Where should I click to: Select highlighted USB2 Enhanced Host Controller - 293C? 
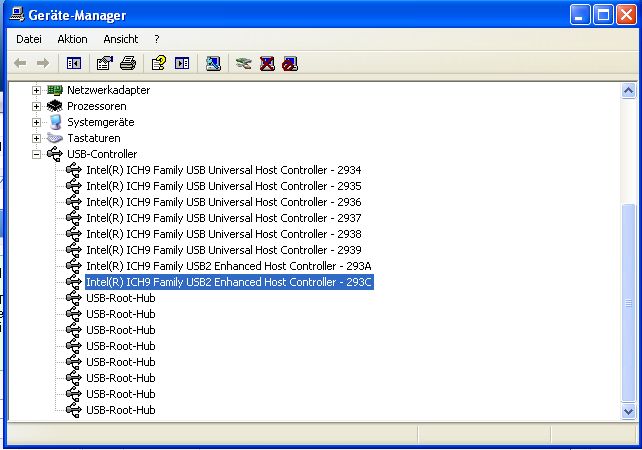(229, 282)
